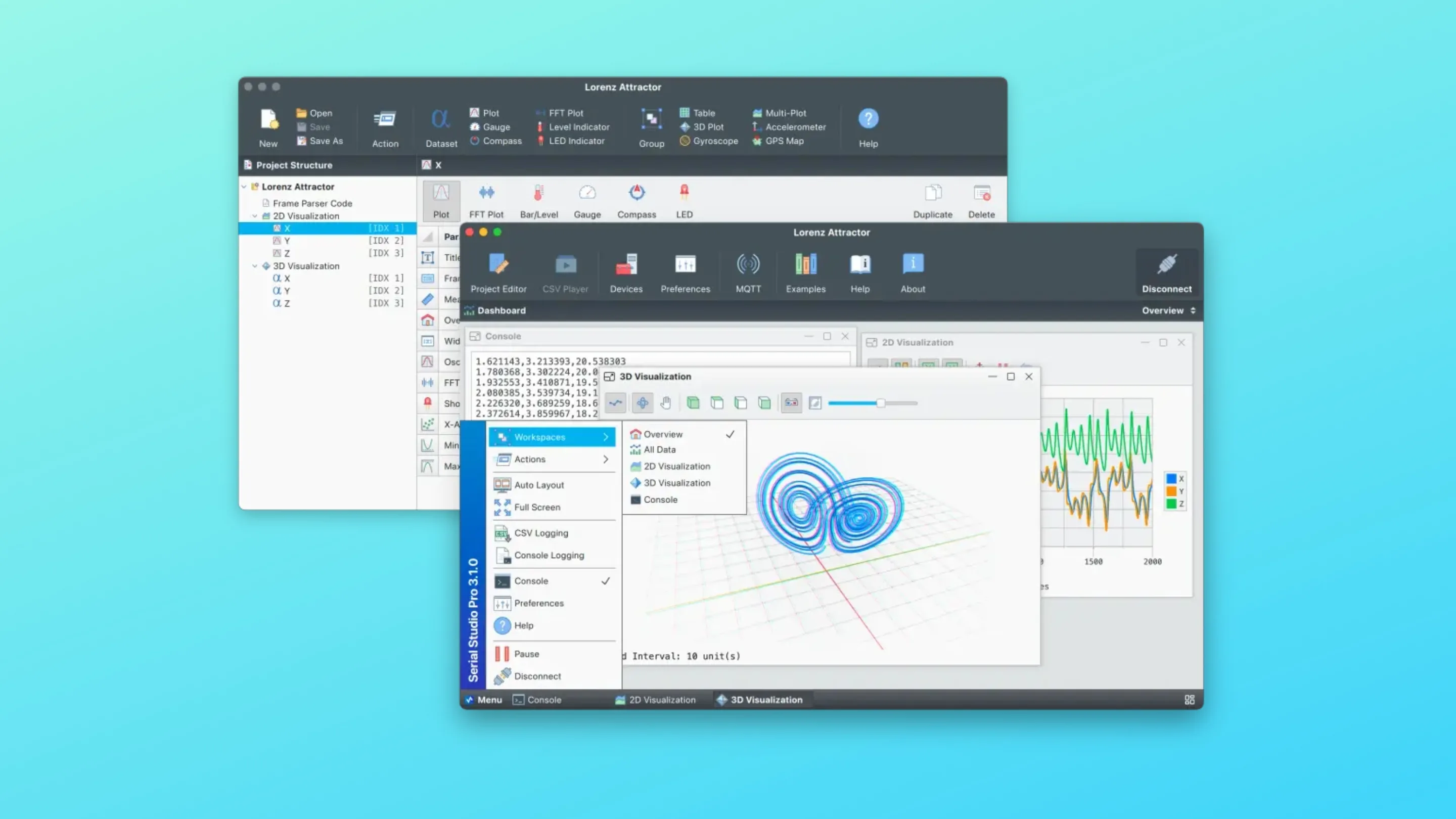The width and height of the screenshot is (1456, 819).
Task: Click the Disconnect button in toolbar
Action: 1166,274
